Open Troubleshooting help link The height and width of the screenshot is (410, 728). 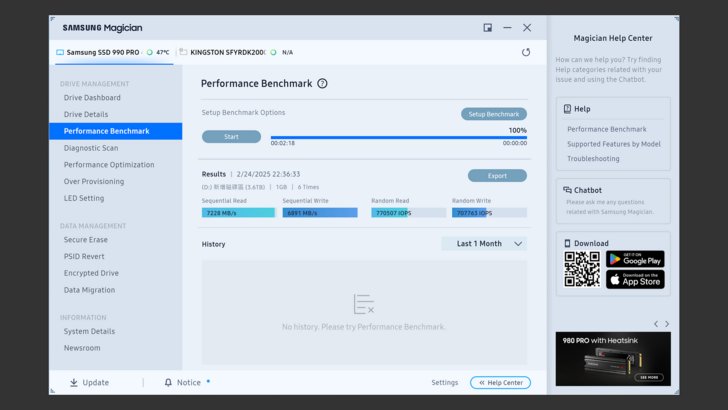click(593, 158)
